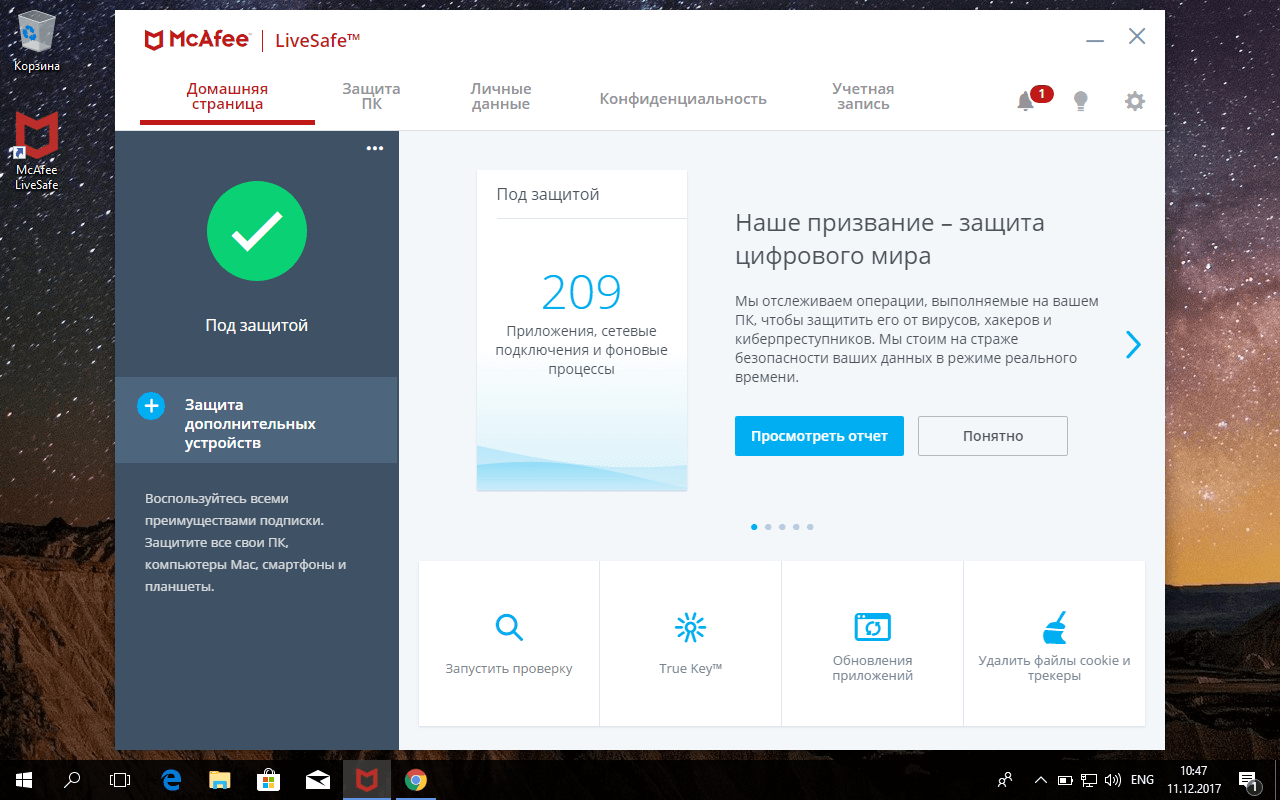This screenshot has height=800, width=1280.
Task: Select the Учетная запись tab
Action: coord(863,97)
